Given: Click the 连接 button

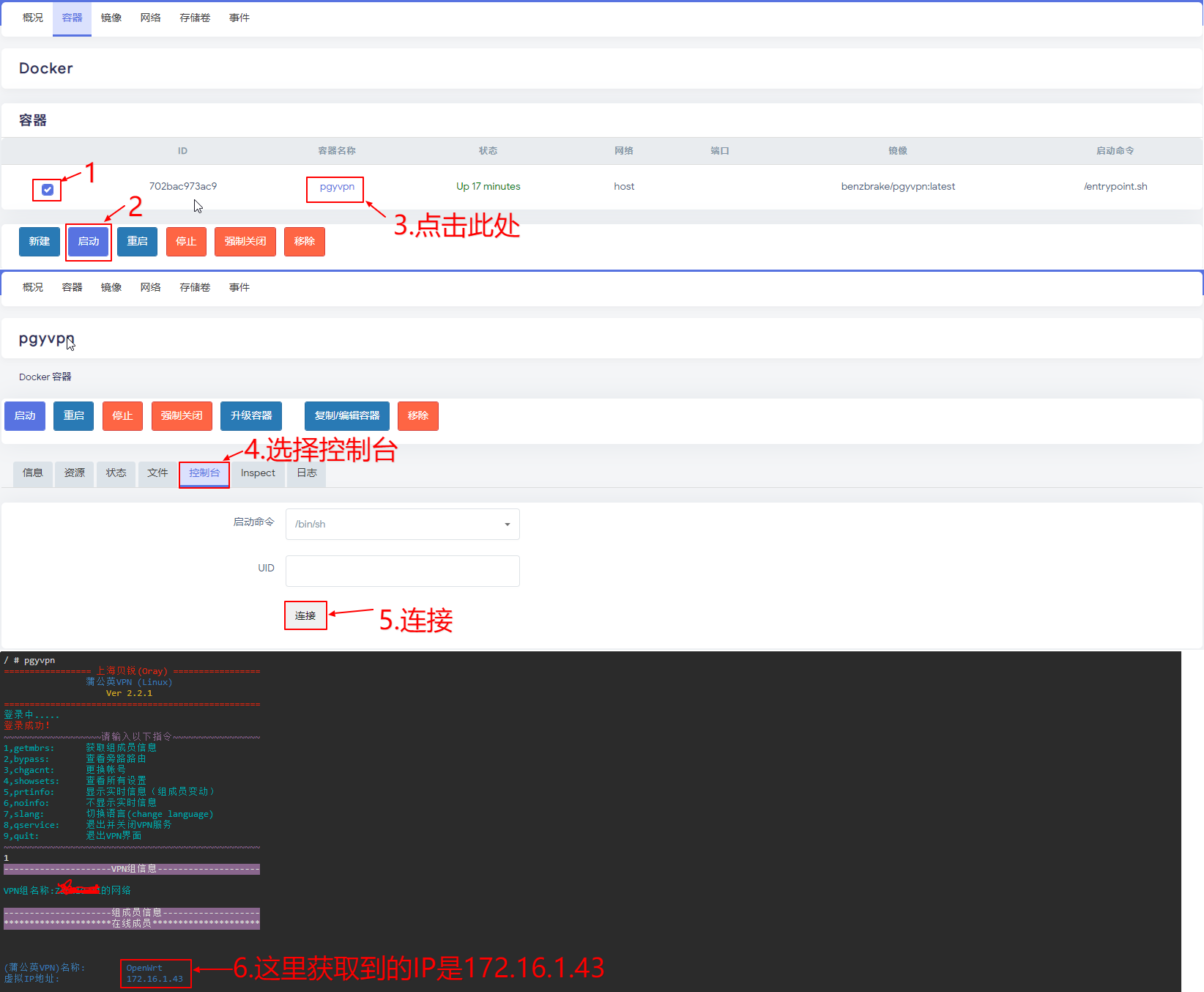Looking at the screenshot, I should [x=305, y=615].
